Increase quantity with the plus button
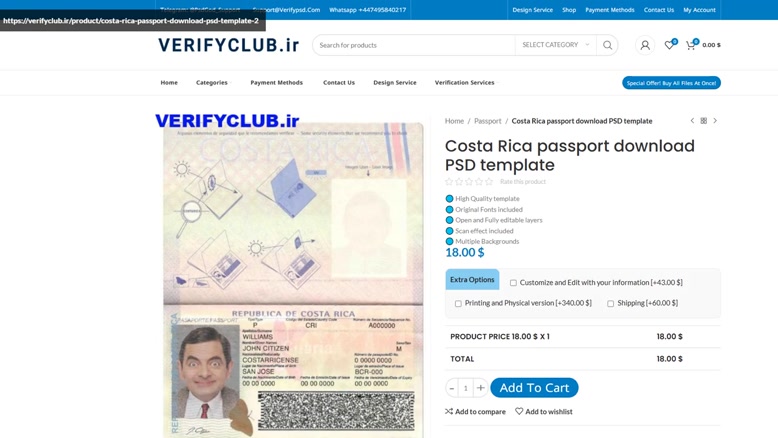 [480, 388]
